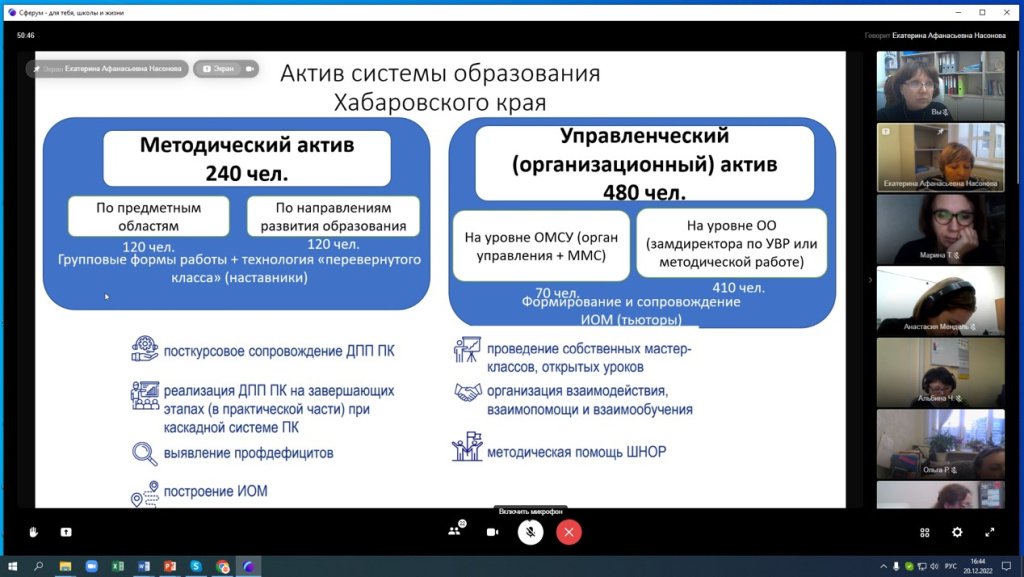Toggle the system speaker volume icon
The width and height of the screenshot is (1024, 577).
click(x=935, y=566)
